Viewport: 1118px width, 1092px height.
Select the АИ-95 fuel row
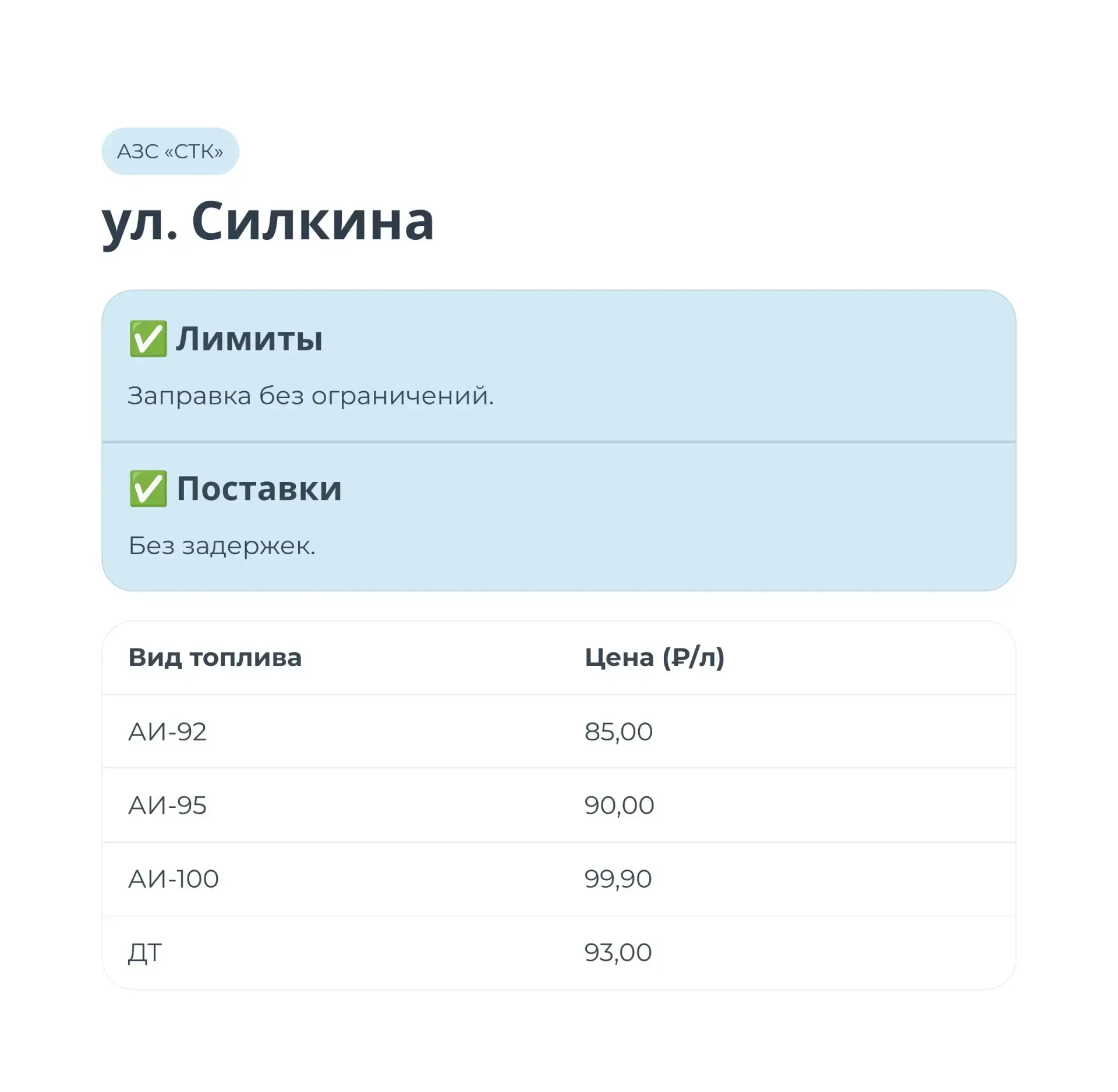[559, 806]
